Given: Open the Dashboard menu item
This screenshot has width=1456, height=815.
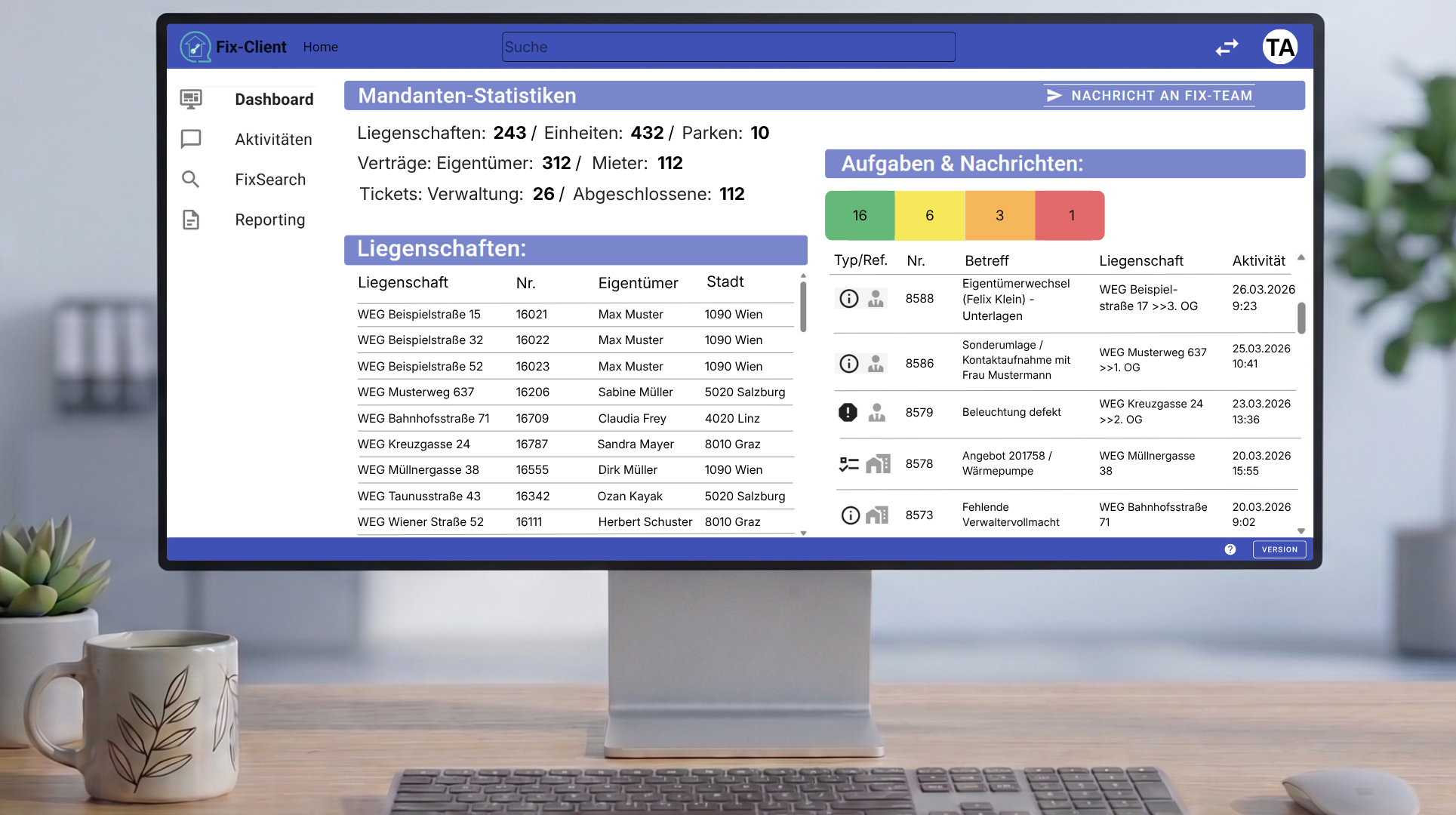Looking at the screenshot, I should tap(274, 100).
